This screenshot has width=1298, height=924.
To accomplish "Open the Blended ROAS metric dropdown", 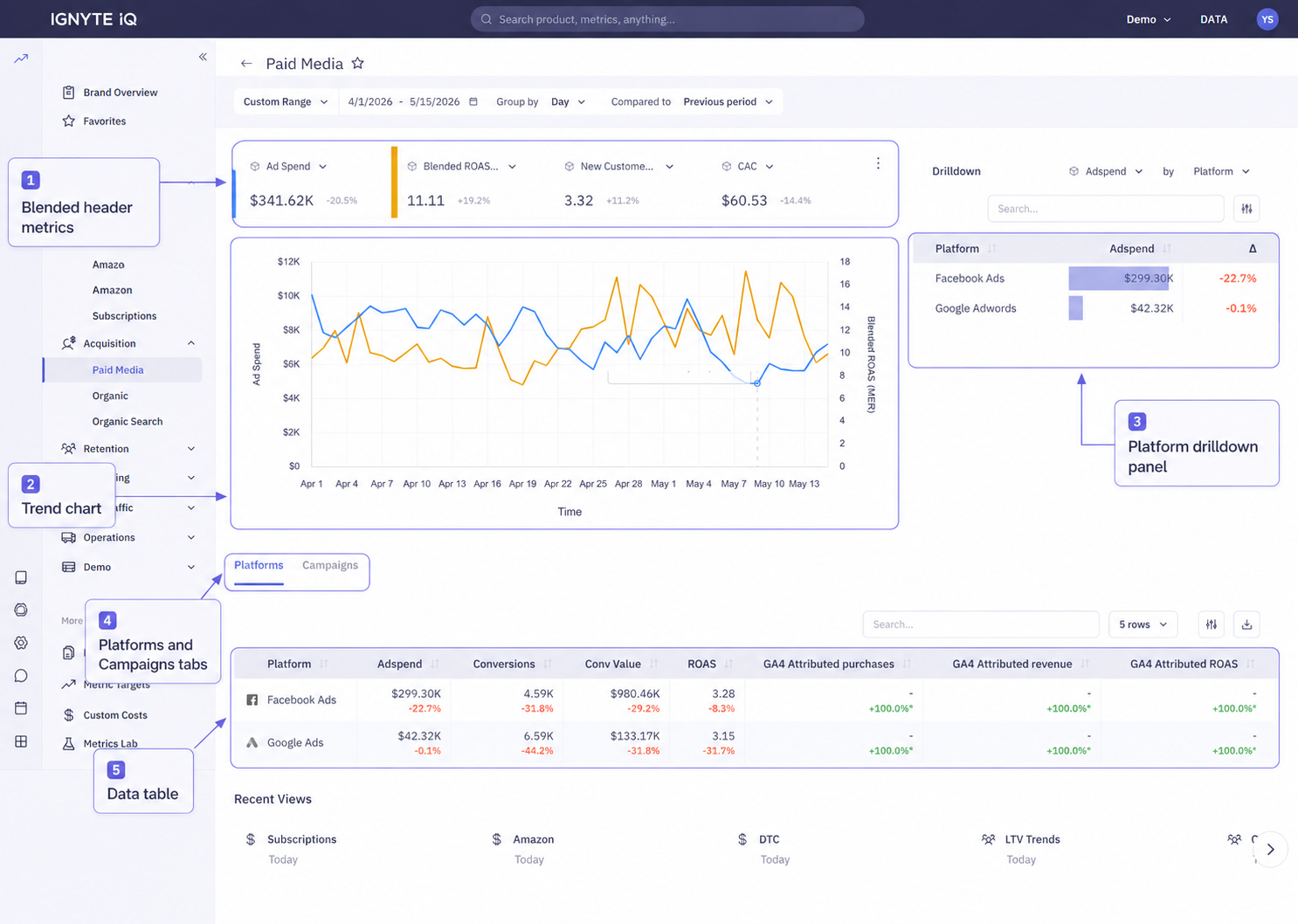I will [461, 166].
